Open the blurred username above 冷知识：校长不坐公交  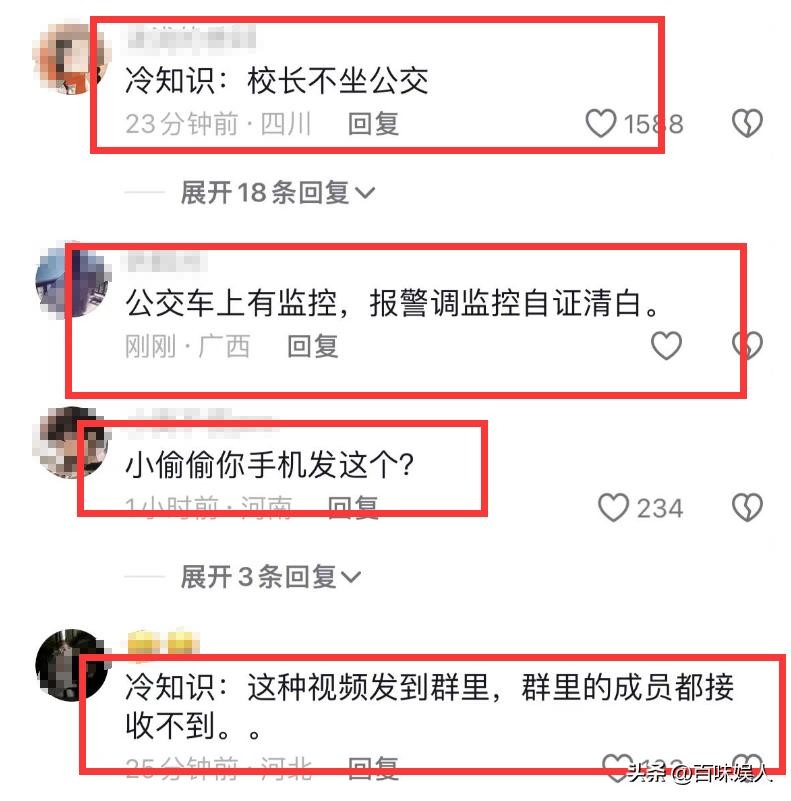(190, 37)
